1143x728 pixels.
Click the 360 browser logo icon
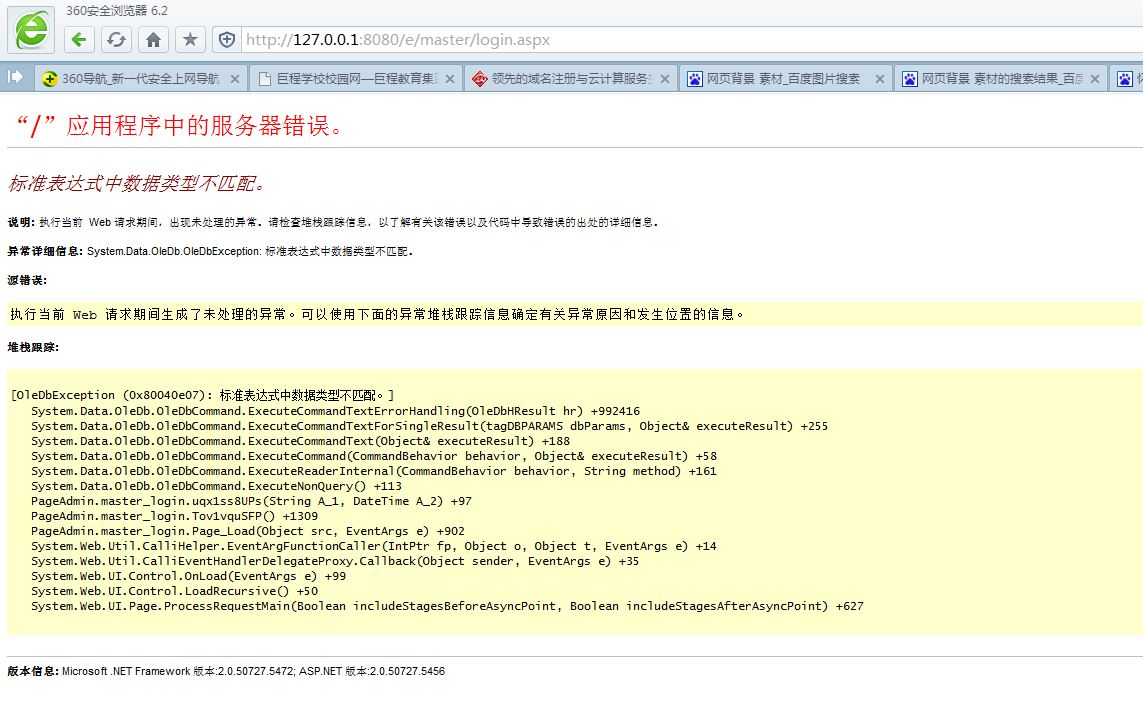click(31, 30)
